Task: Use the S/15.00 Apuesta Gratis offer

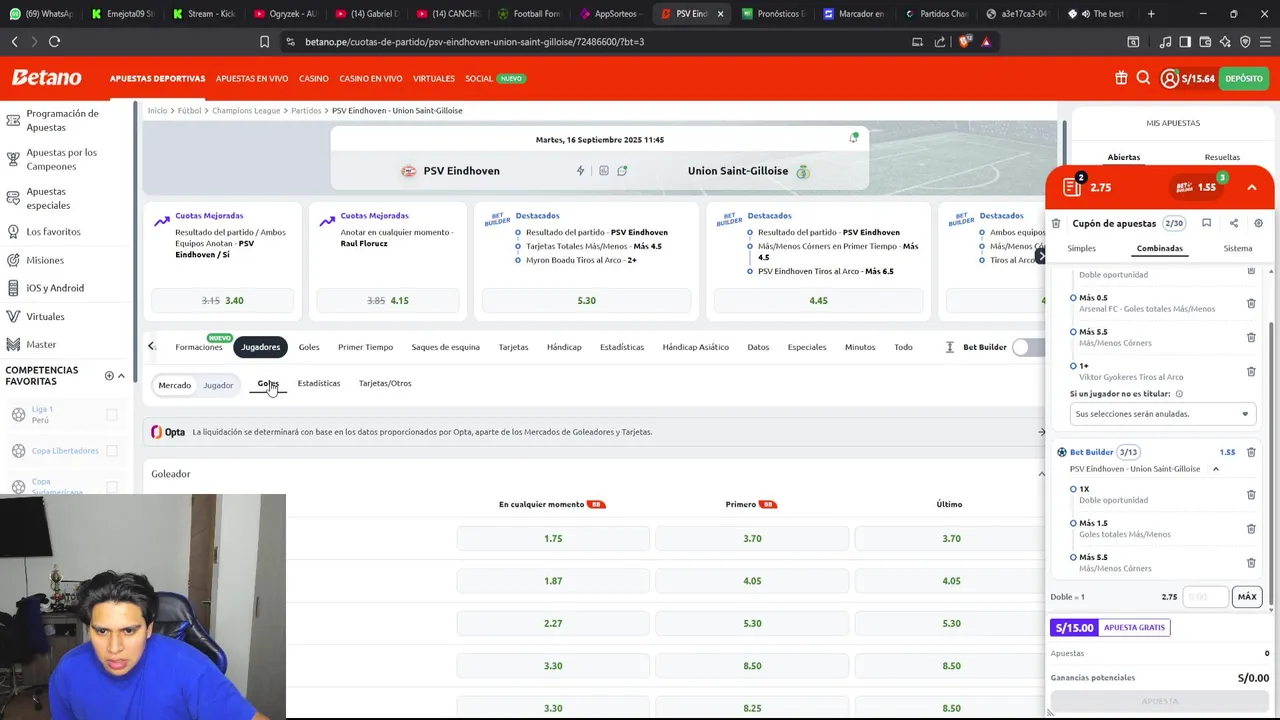Action: pyautogui.click(x=1111, y=627)
